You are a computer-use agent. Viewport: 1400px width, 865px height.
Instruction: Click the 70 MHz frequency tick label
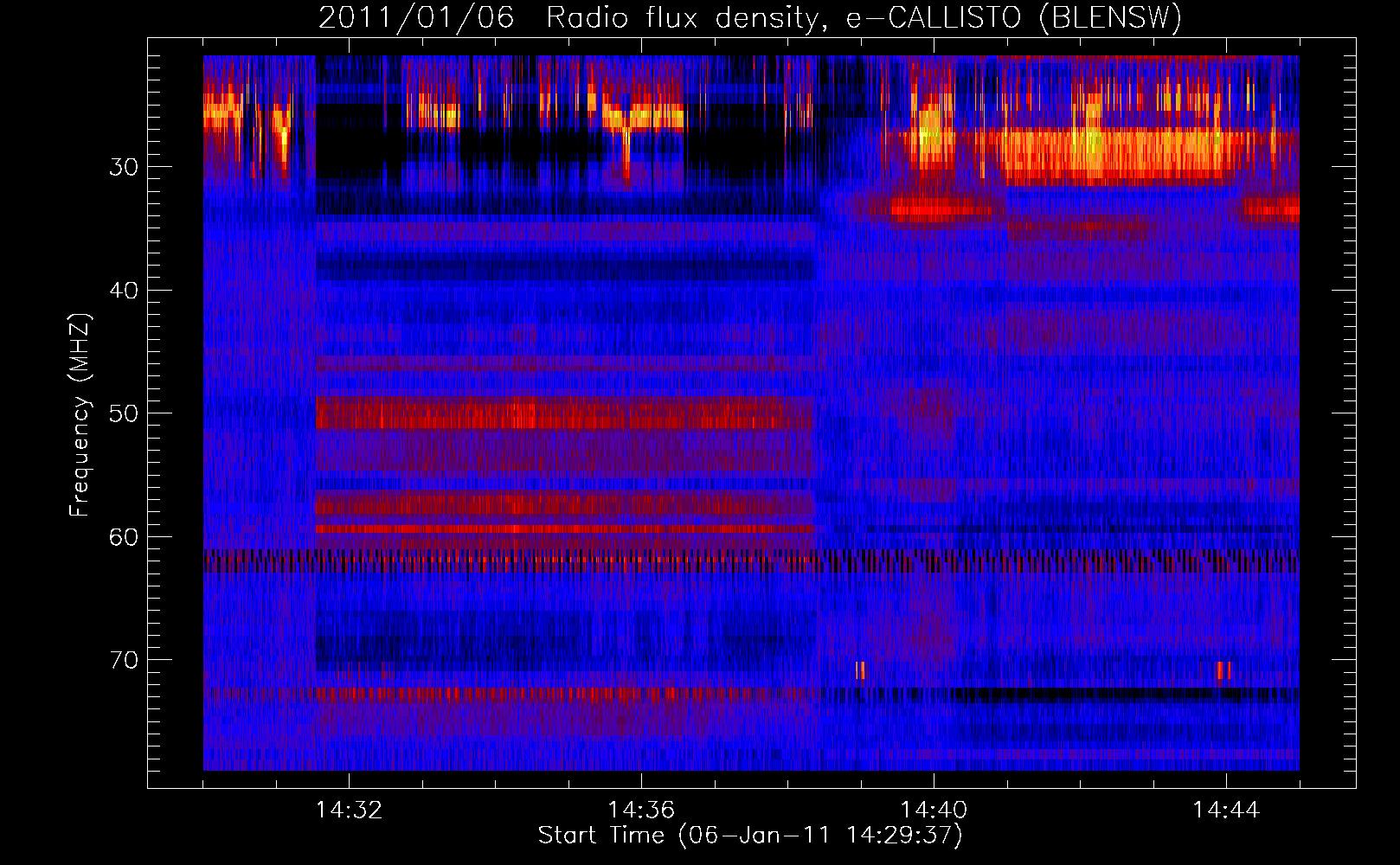(124, 660)
